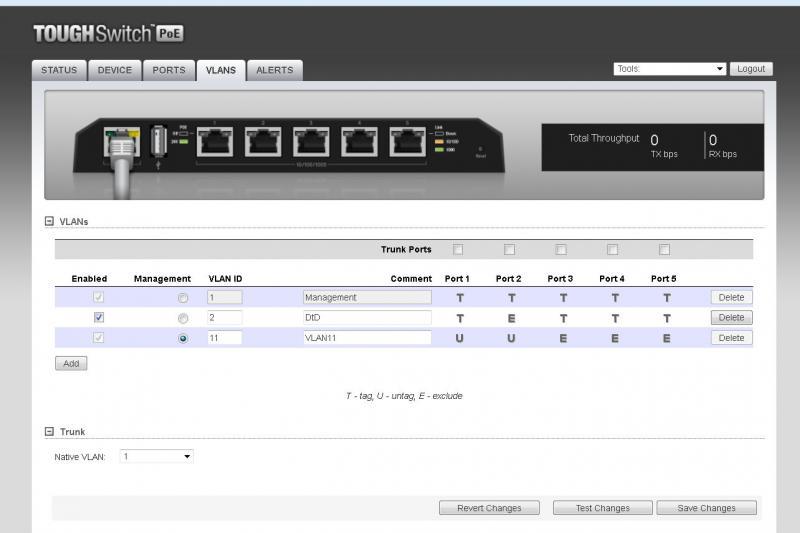
Task: Collapse the Trunk section
Action: [49, 432]
